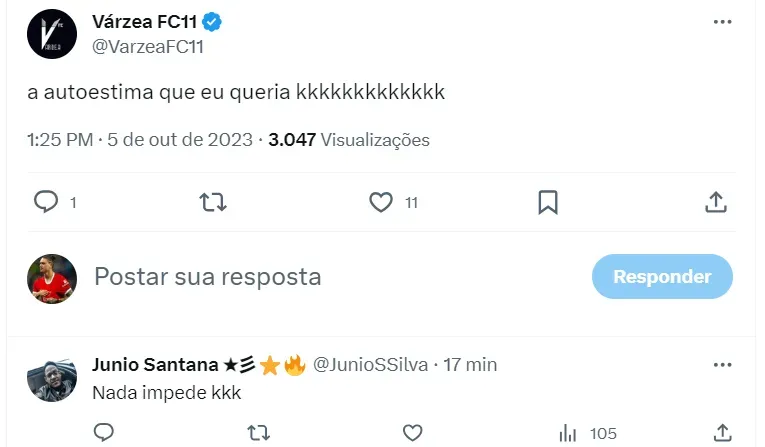
Task: Click your own avatar beside the reply box
Action: [x=51, y=277]
